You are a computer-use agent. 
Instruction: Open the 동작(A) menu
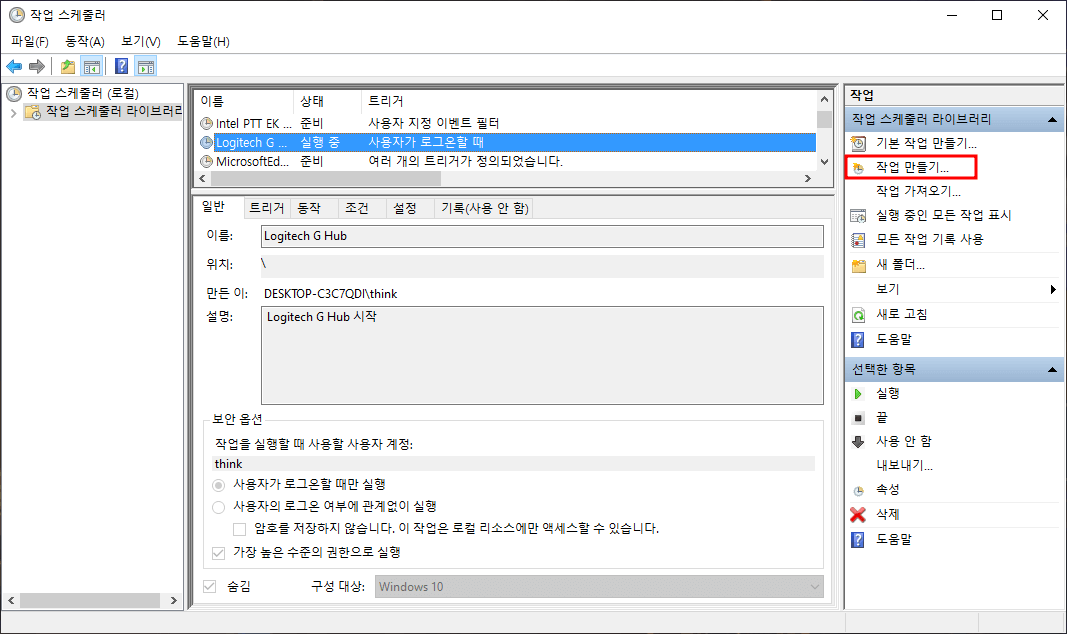pos(85,41)
